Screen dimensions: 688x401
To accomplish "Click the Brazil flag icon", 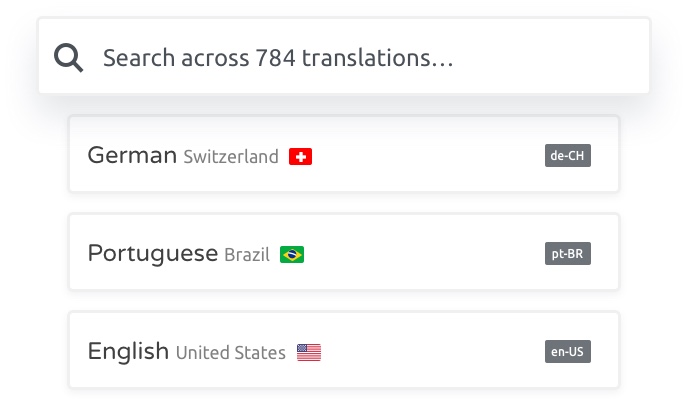I will coord(292,254).
